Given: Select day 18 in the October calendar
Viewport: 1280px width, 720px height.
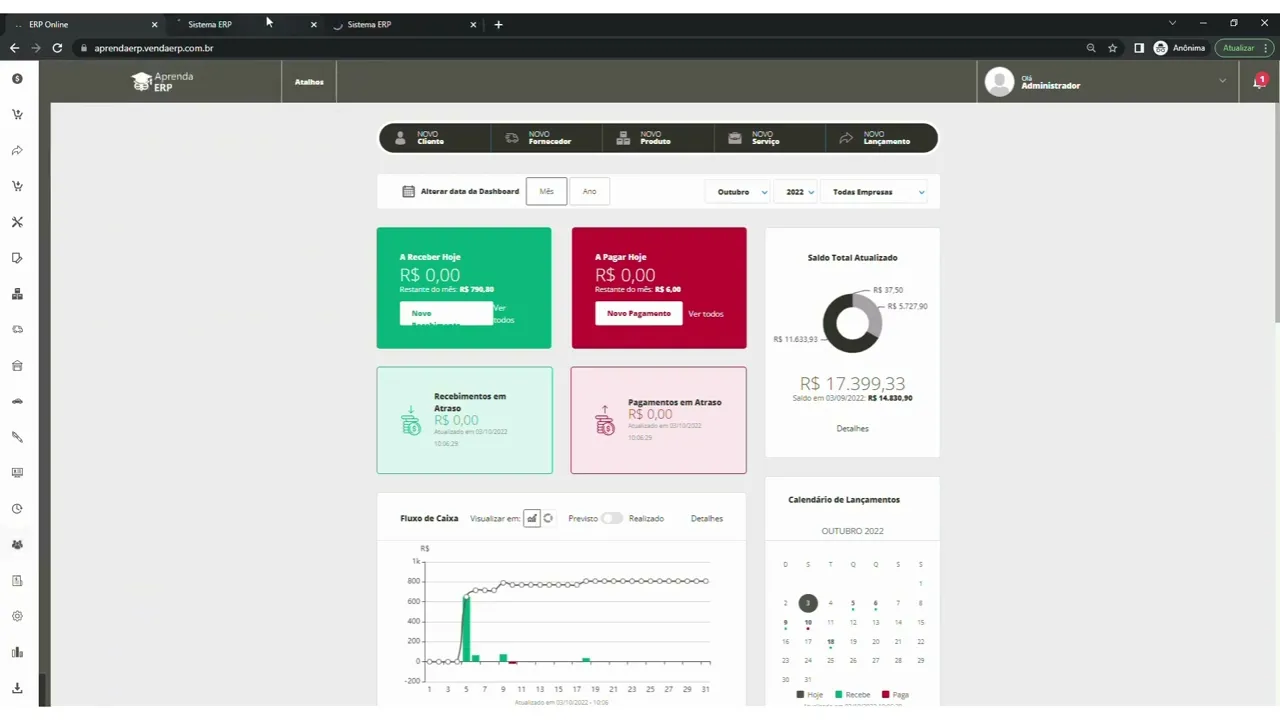Looking at the screenshot, I should (x=830, y=642).
